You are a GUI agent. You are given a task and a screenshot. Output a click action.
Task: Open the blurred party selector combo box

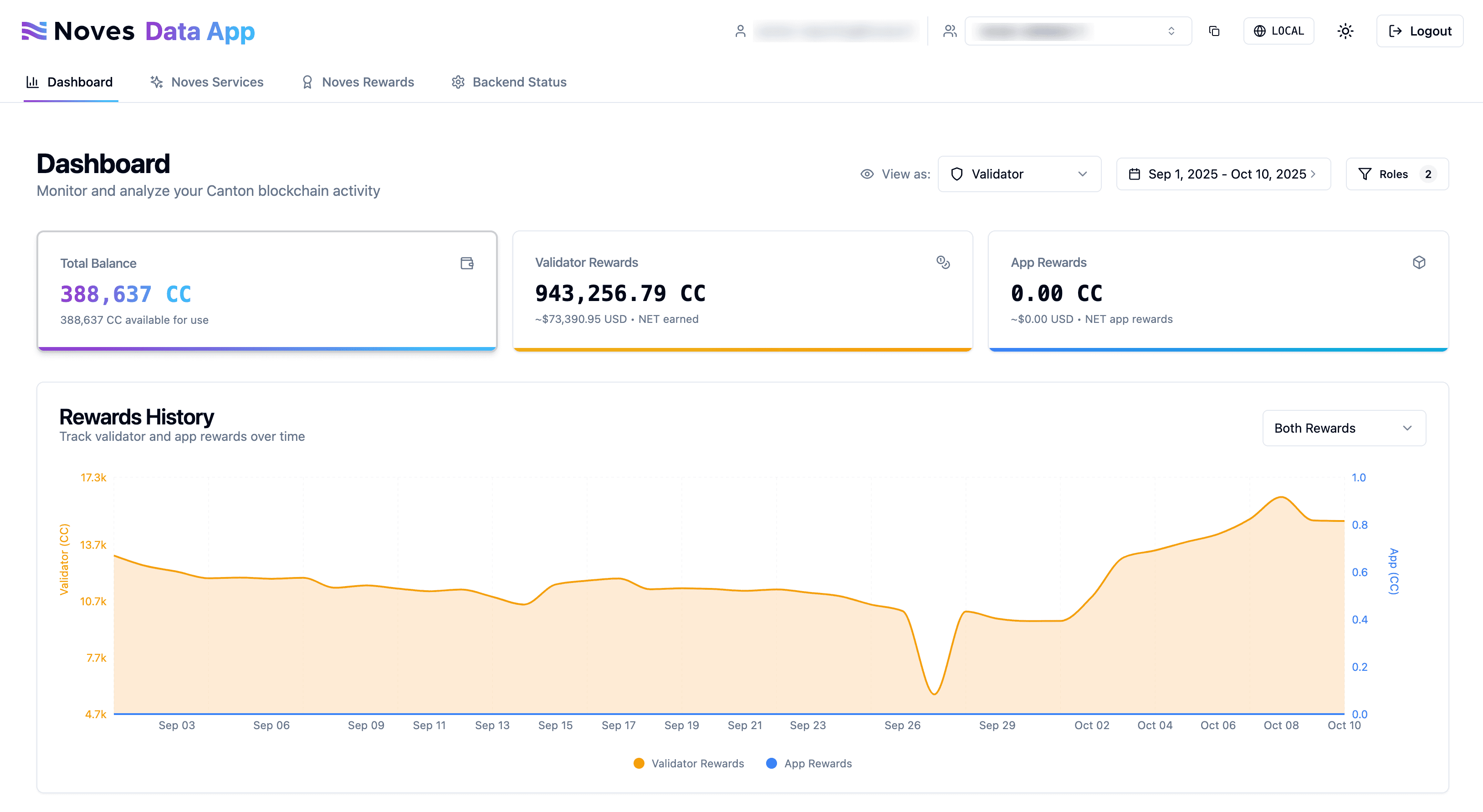(1077, 31)
